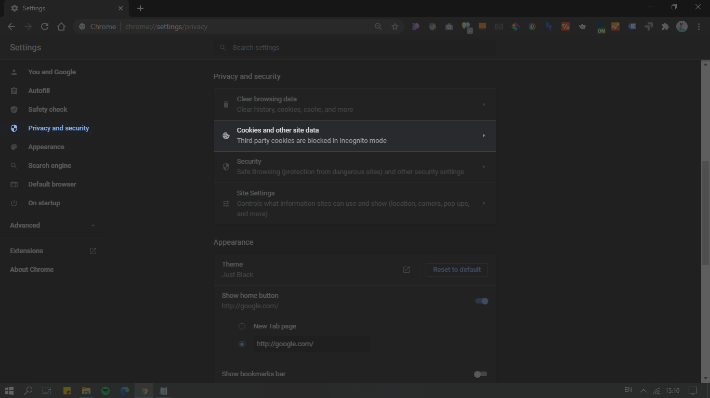
Task: Open the home page via the home icon
Action: [x=61, y=27]
